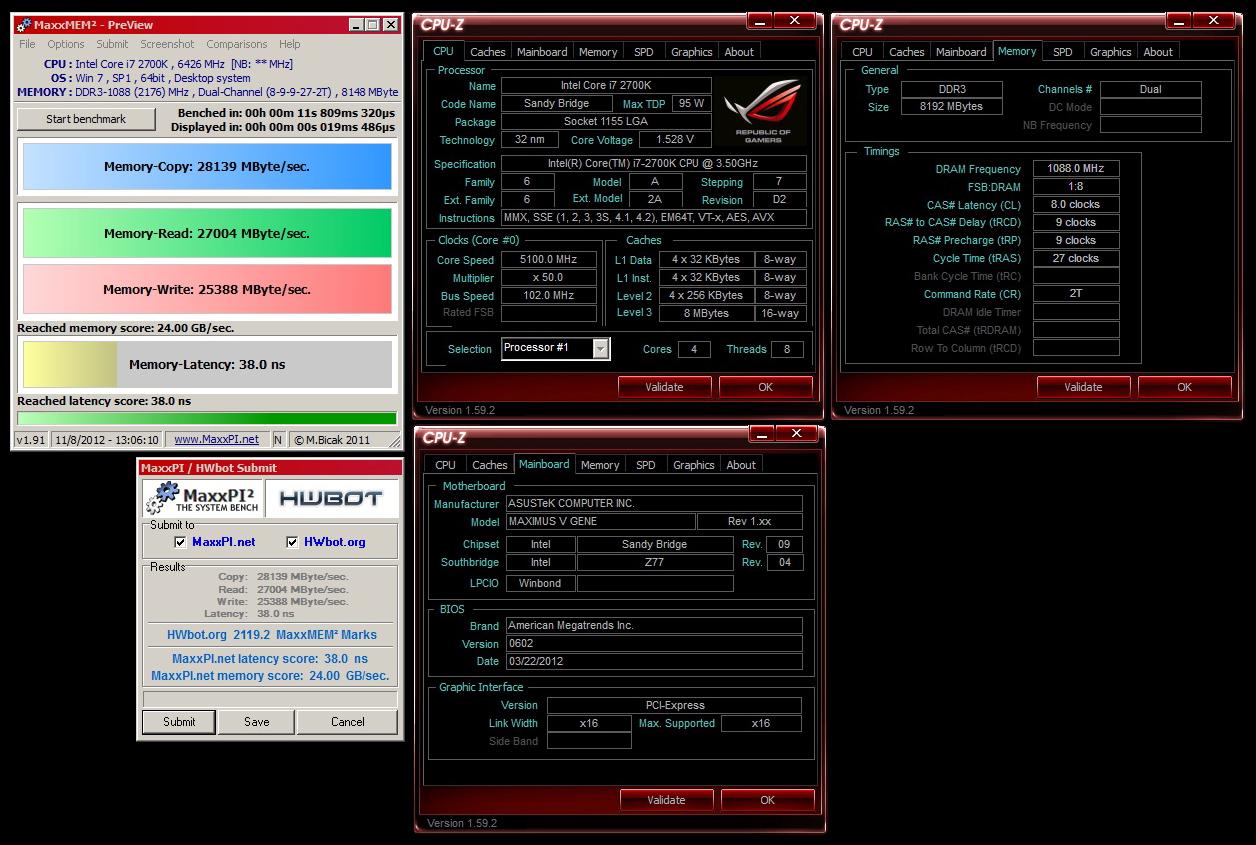
Task: Click the blue Memory-Copy result bar
Action: [x=207, y=167]
